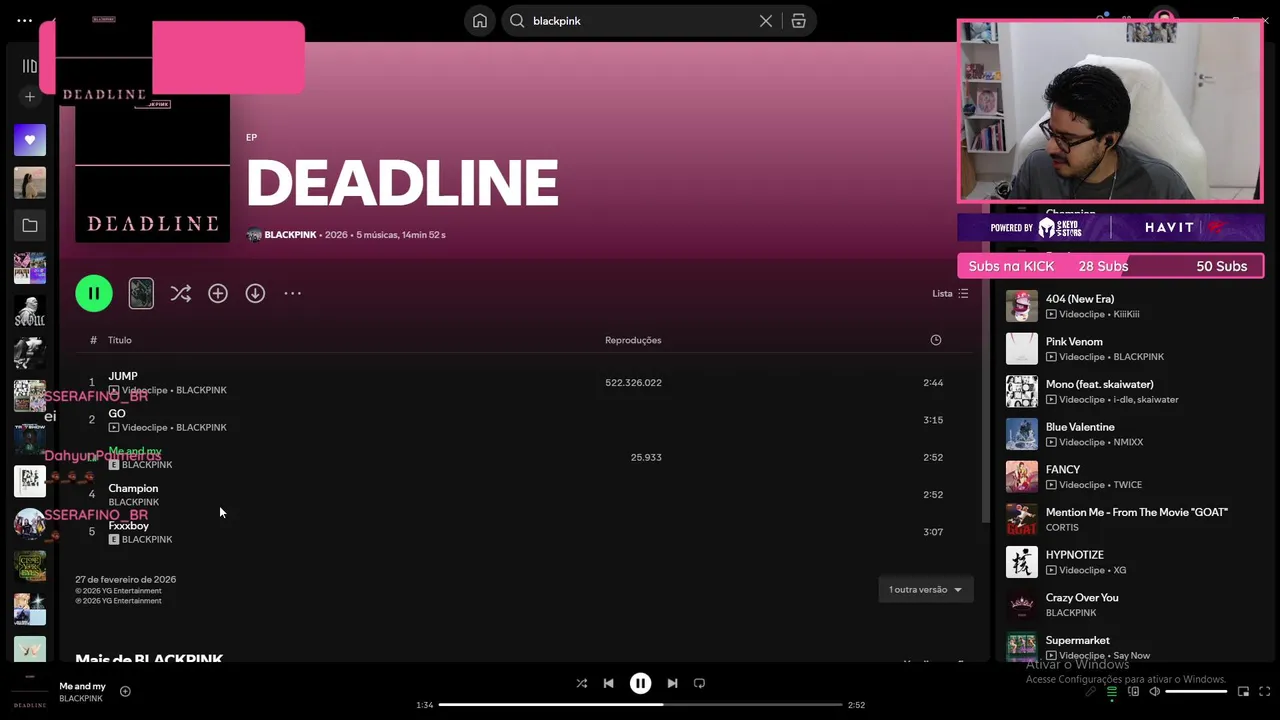
Task: Enable shuffle for the DEADLINE EP
Action: pos(180,293)
